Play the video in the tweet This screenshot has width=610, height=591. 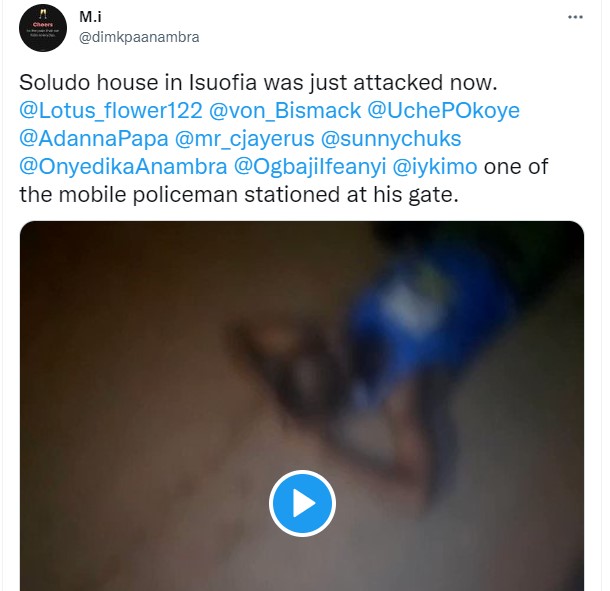301,502
